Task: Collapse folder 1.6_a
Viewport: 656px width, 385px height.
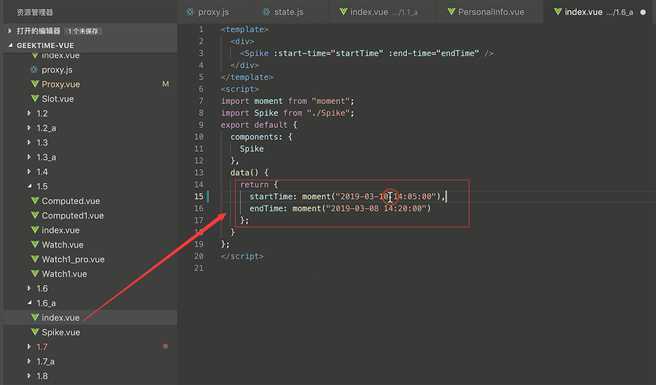Action: tap(29, 303)
